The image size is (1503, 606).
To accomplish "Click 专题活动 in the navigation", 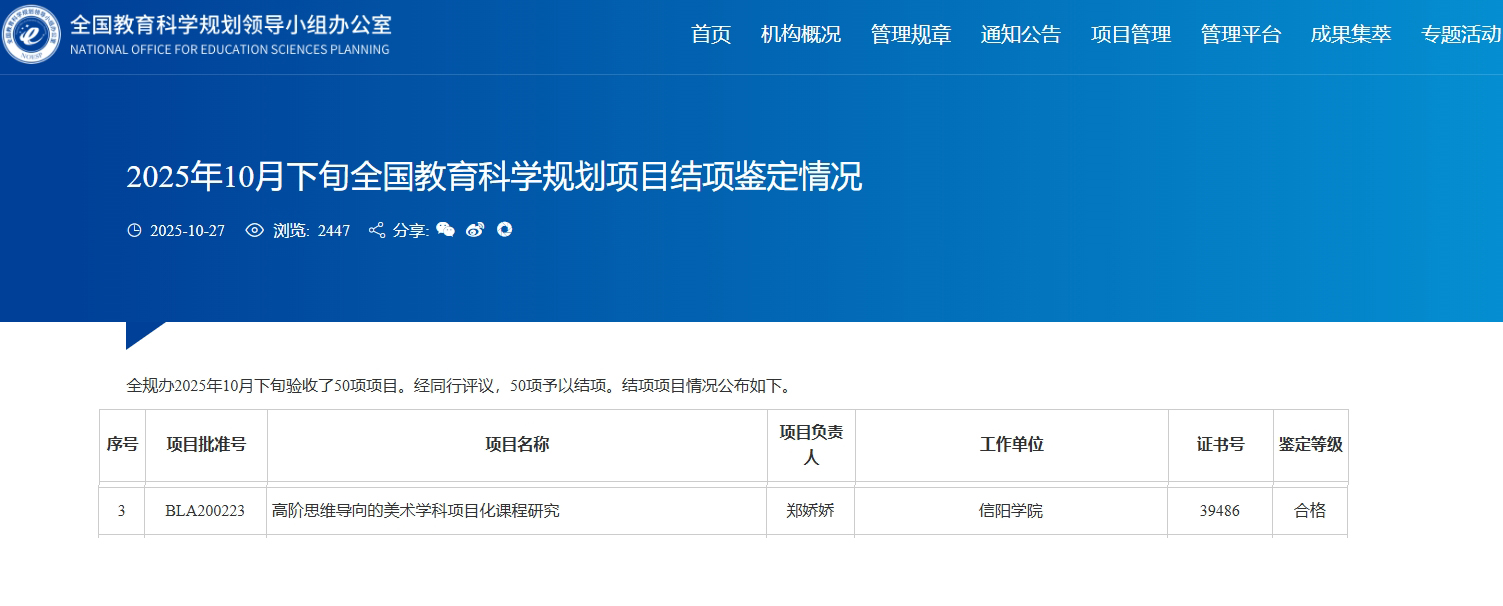I will 1461,35.
